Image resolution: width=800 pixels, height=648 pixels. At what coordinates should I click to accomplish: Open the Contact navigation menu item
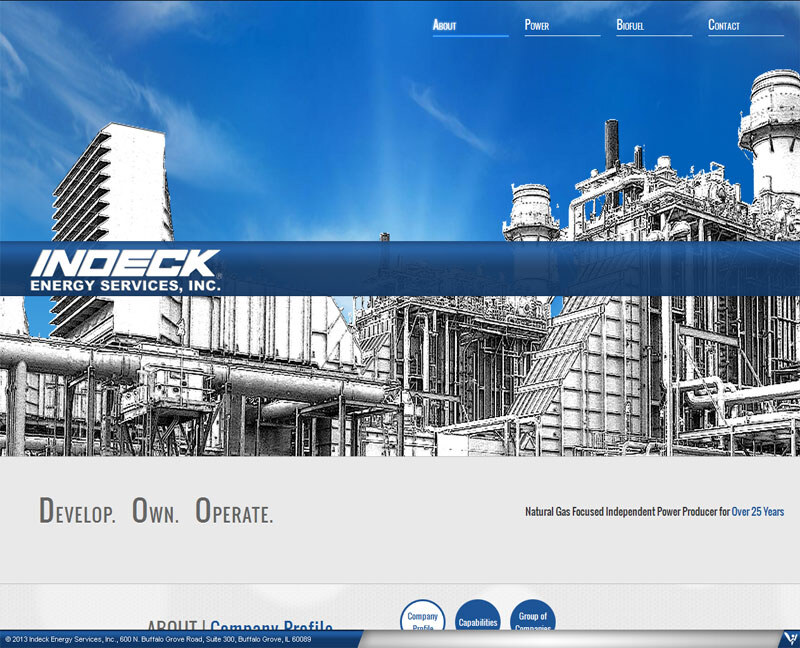[745, 26]
